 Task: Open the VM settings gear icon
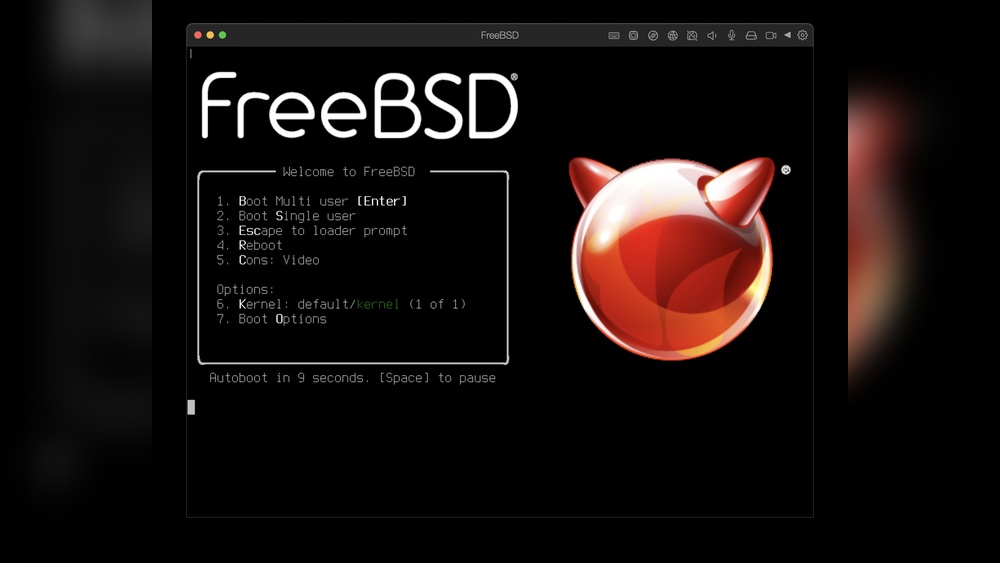coord(803,35)
